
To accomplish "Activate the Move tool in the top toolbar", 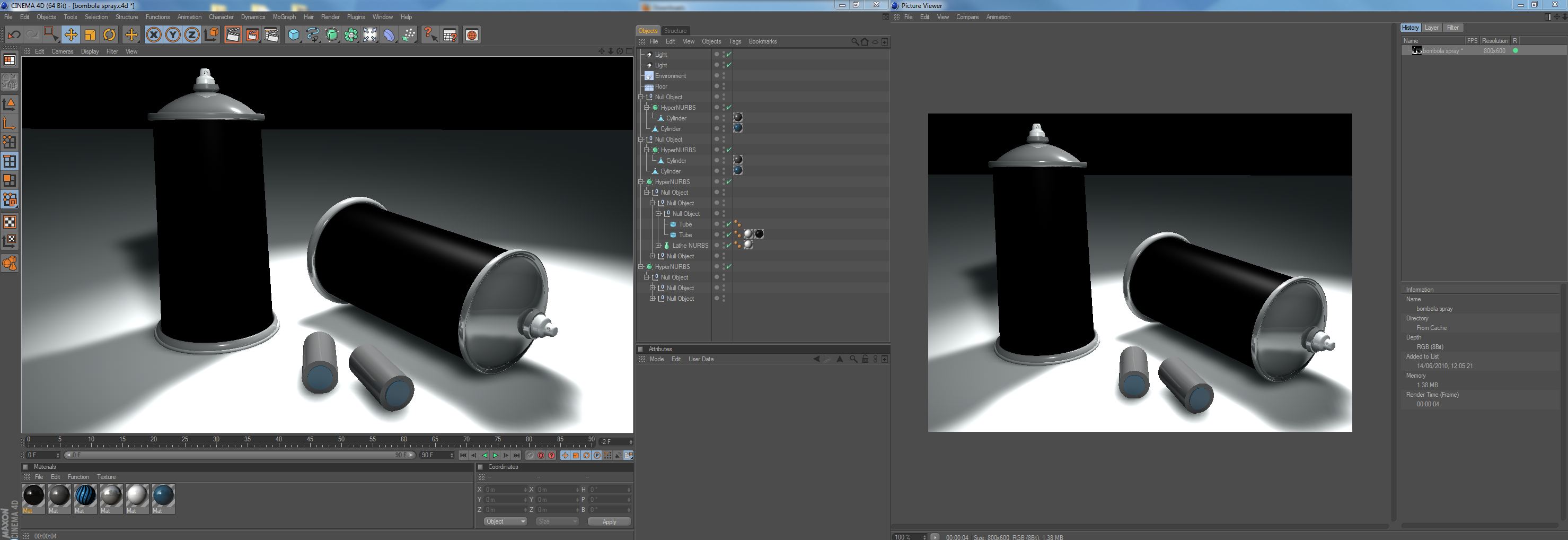I will (x=71, y=34).
